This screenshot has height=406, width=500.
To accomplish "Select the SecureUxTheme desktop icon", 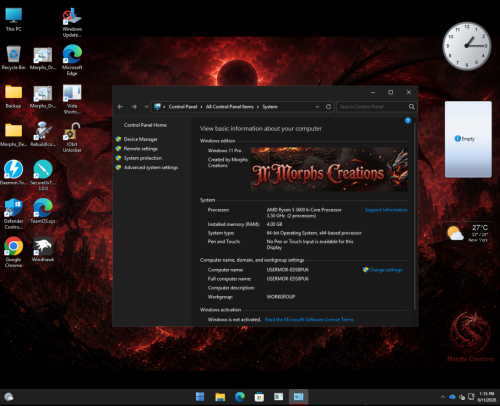I will 43,175.
